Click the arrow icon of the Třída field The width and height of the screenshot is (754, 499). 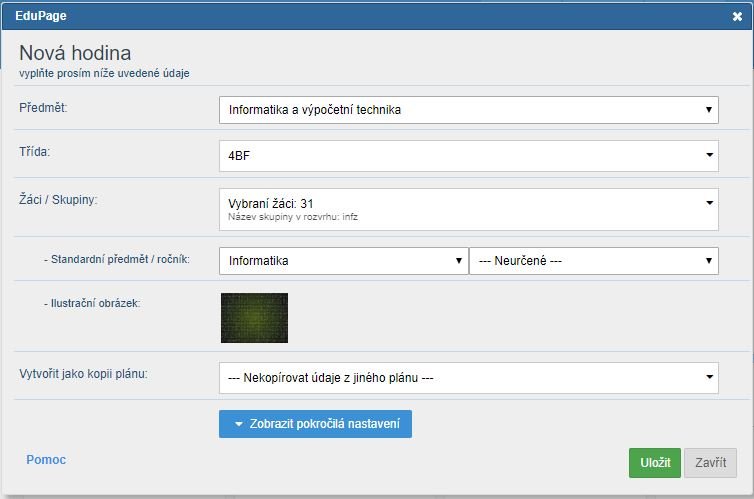coord(708,155)
